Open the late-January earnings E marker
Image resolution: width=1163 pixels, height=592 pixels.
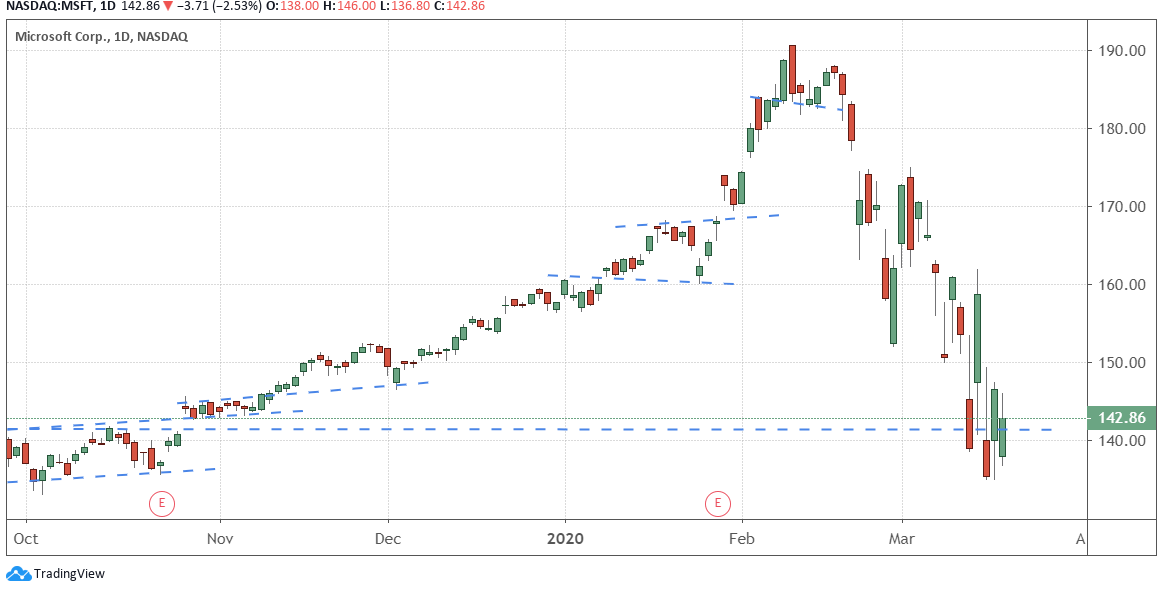pyautogui.click(x=718, y=503)
